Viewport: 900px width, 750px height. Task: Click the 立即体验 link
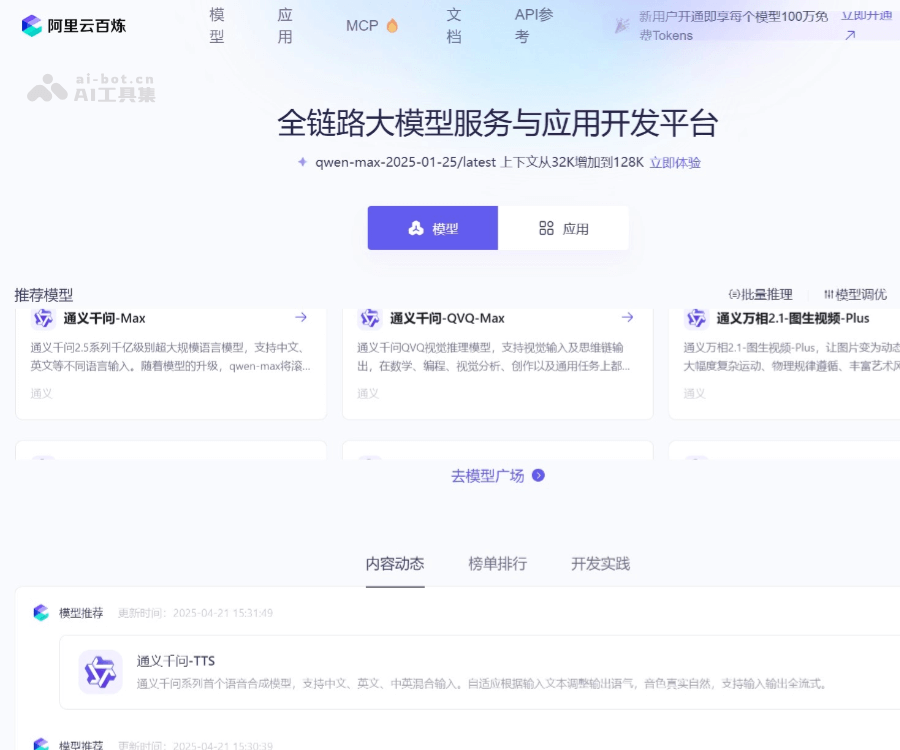click(x=677, y=162)
